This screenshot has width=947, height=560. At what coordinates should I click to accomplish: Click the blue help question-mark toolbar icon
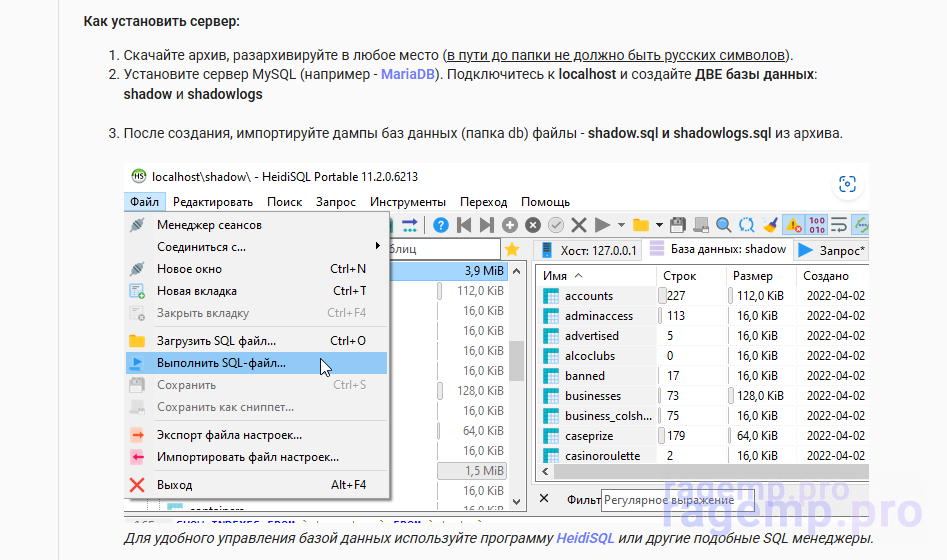pyautogui.click(x=441, y=225)
